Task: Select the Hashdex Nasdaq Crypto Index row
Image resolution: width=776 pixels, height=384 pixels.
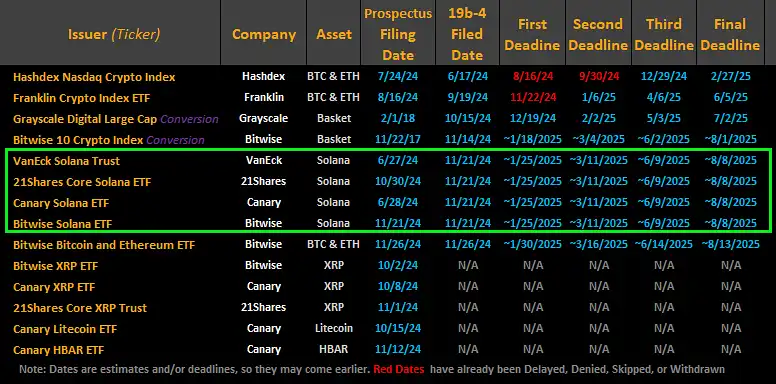Action: (388, 77)
